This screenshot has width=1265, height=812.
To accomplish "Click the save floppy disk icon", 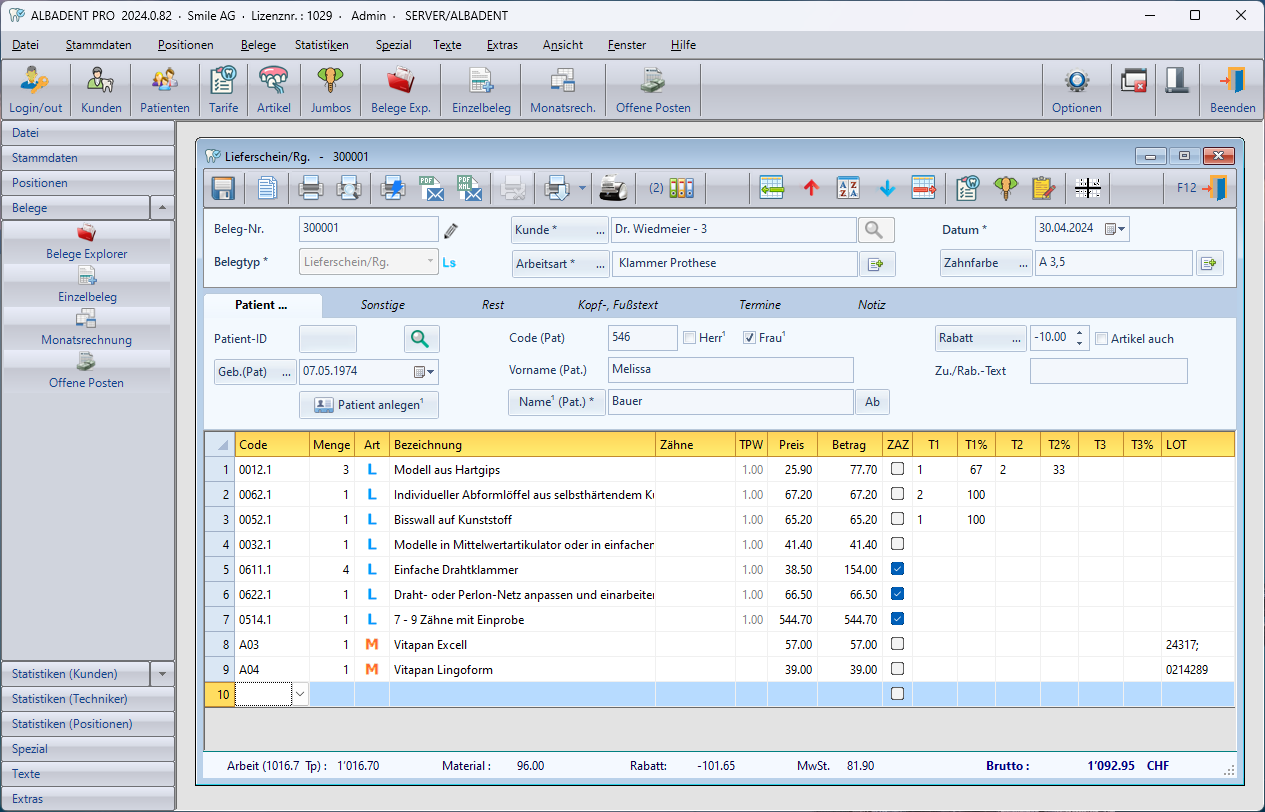I will pos(223,188).
